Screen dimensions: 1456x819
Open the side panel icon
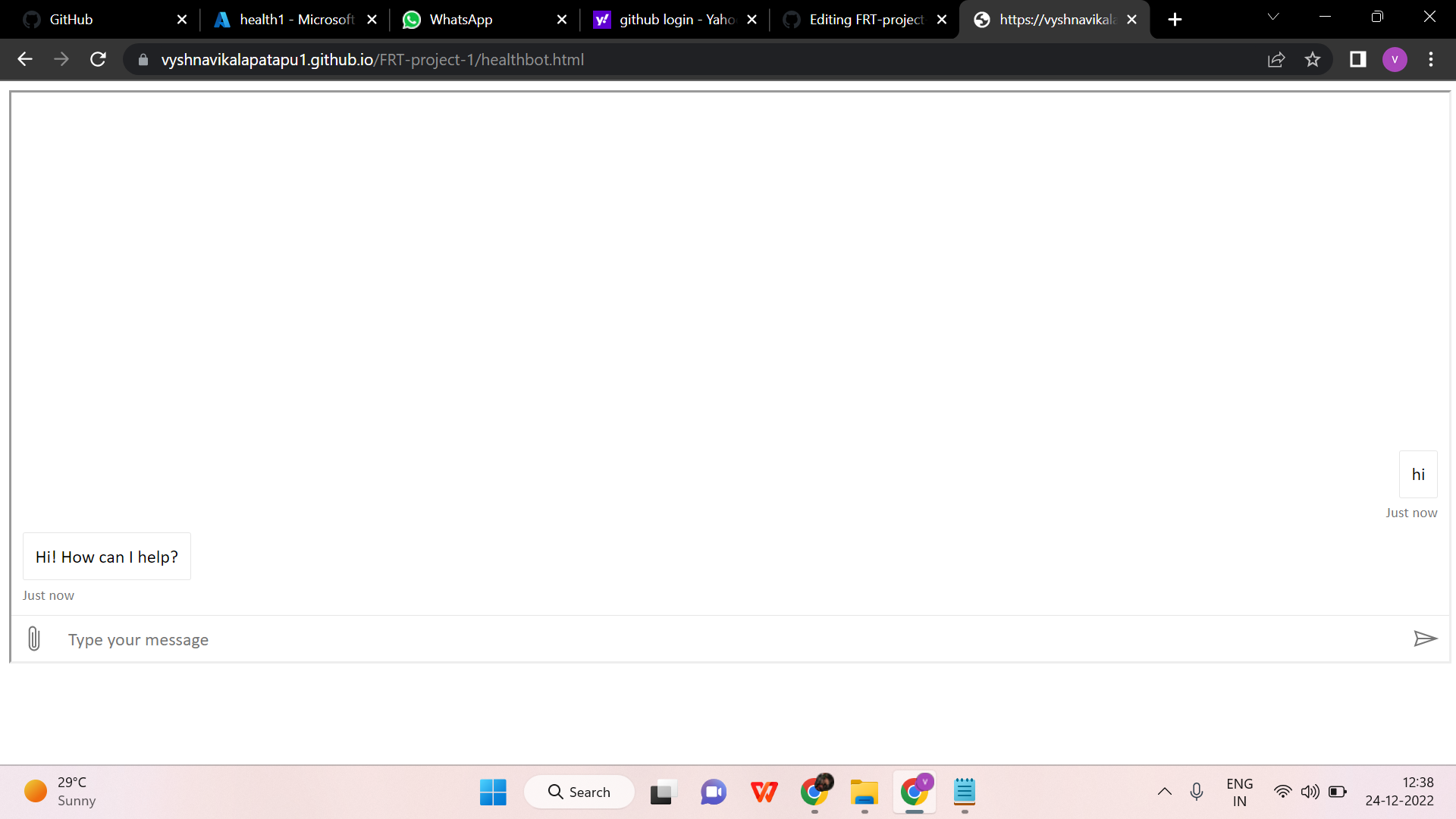pos(1357,59)
